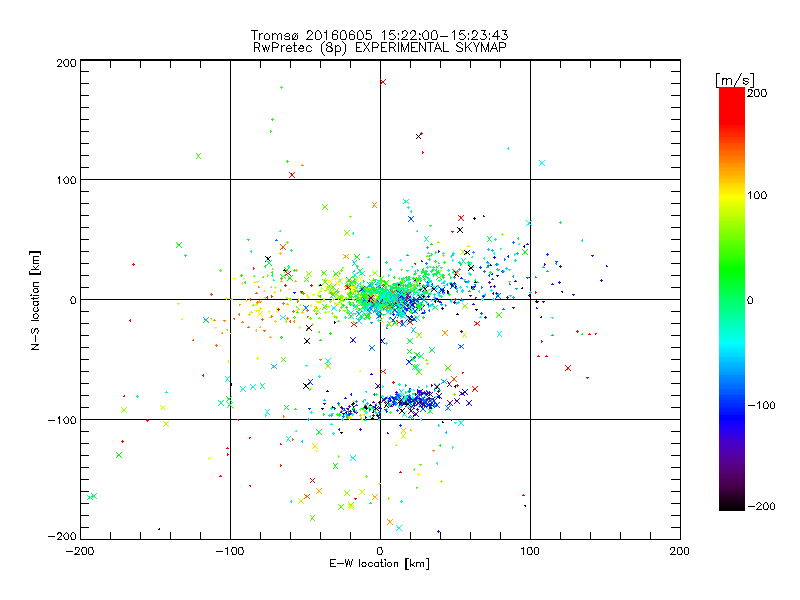Viewport: 800px width, 600px height.
Task: Click the colorbar label '100'
Action: [757, 195]
